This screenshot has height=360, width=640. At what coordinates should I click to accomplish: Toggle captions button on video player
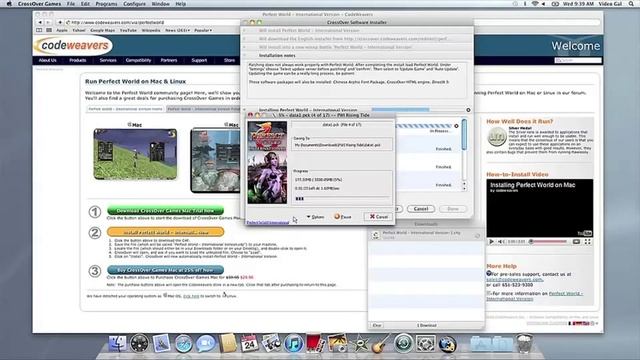point(576,242)
